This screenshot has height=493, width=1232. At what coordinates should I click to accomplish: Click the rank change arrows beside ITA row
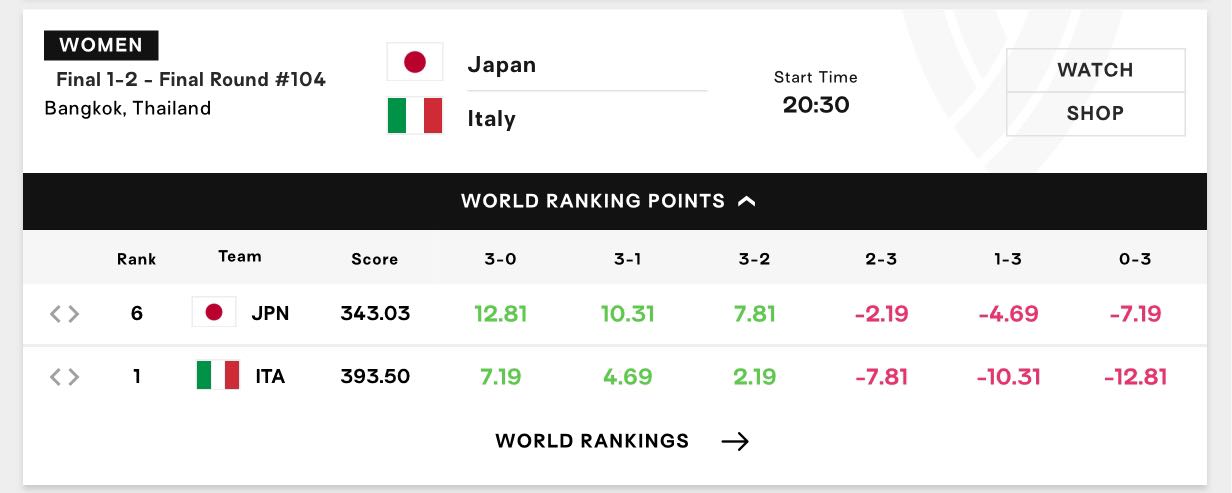click(65, 377)
